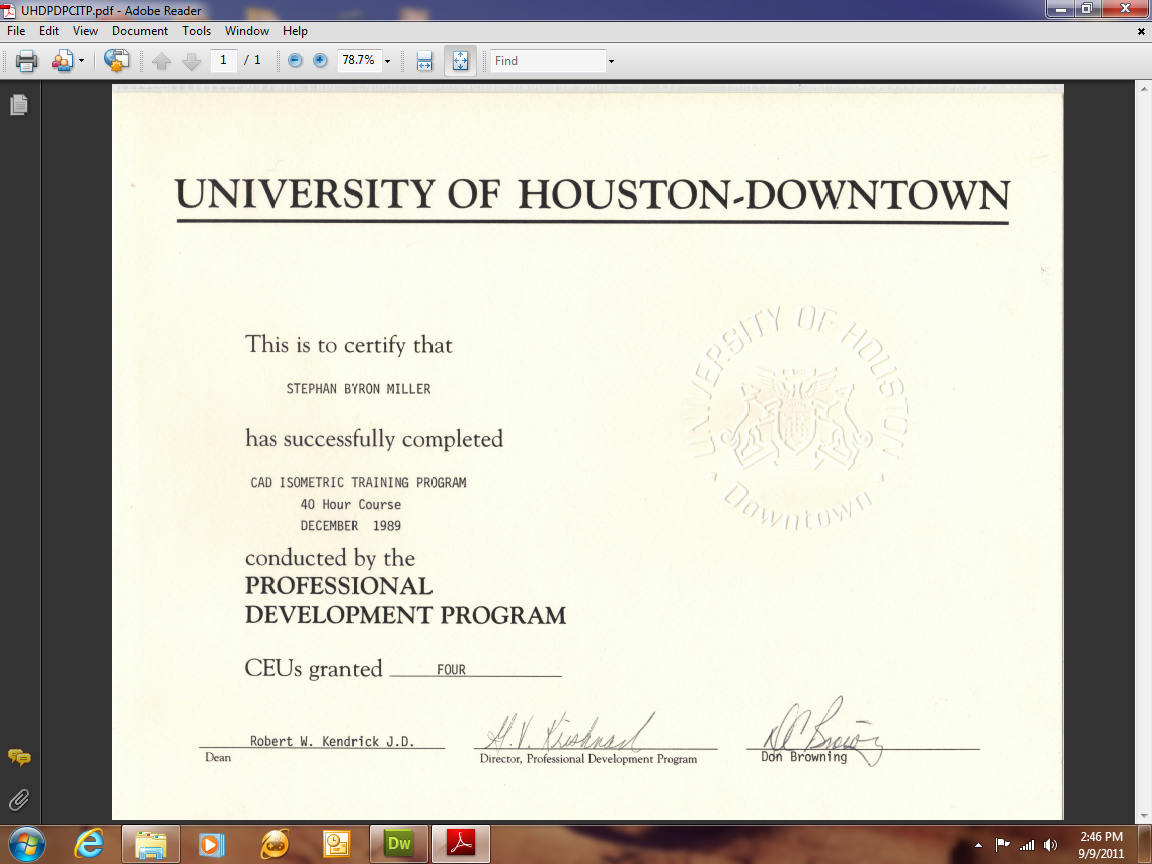The image size is (1152, 864).
Task: Open the Document menu
Action: tap(140, 31)
